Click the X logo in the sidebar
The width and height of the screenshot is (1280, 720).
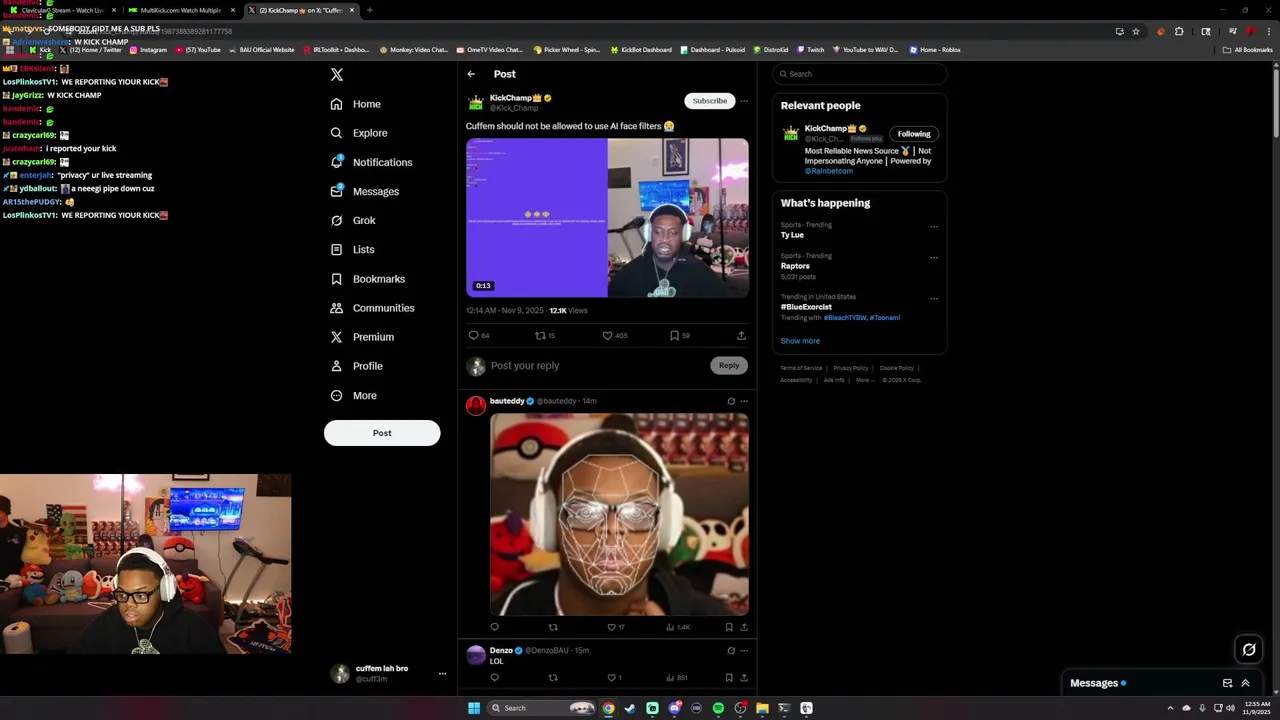337,75
